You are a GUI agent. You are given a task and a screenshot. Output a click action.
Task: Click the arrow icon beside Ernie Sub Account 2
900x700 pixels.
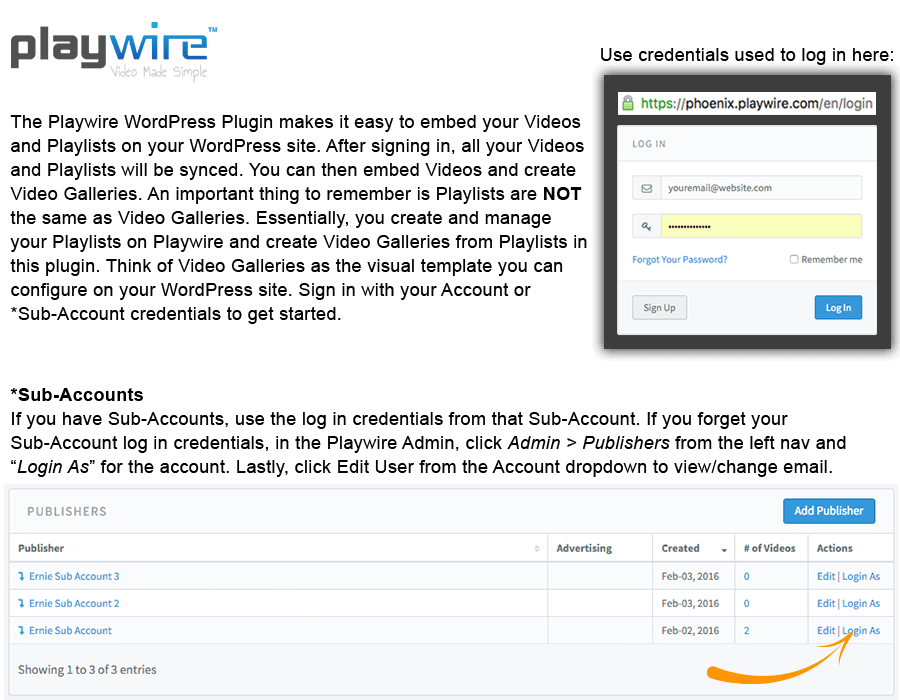21,603
